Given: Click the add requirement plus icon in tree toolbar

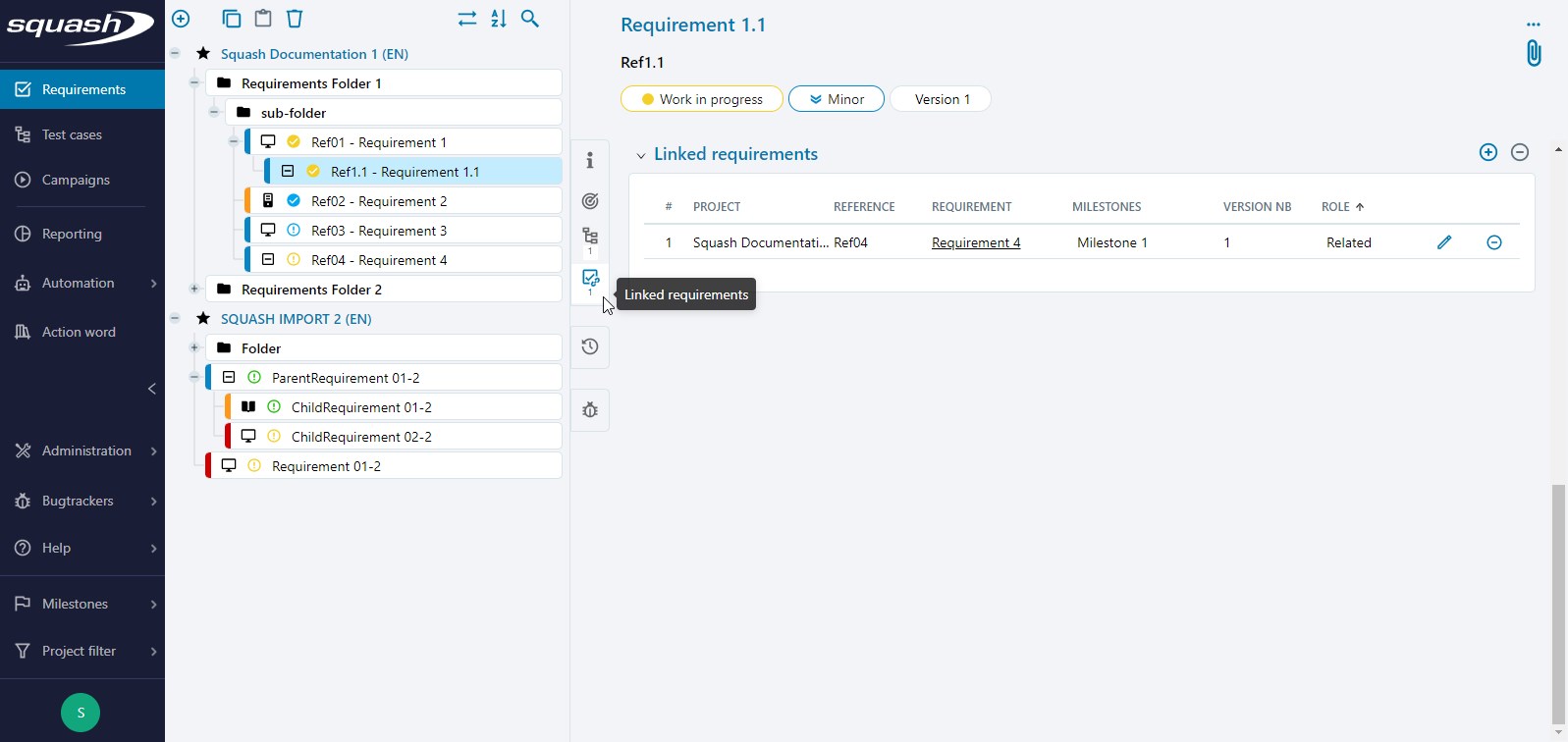Looking at the screenshot, I should (x=181, y=19).
